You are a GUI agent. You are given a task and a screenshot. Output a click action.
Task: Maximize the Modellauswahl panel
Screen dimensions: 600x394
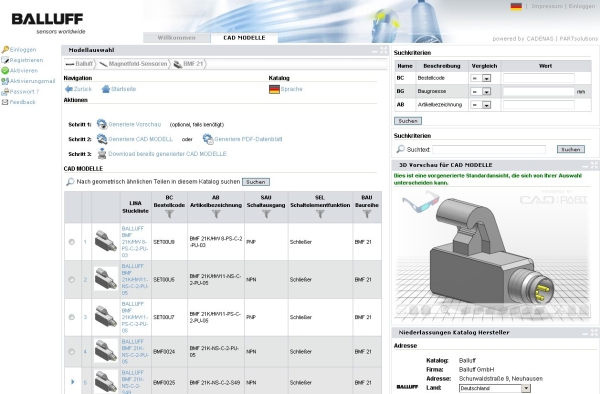pos(383,50)
